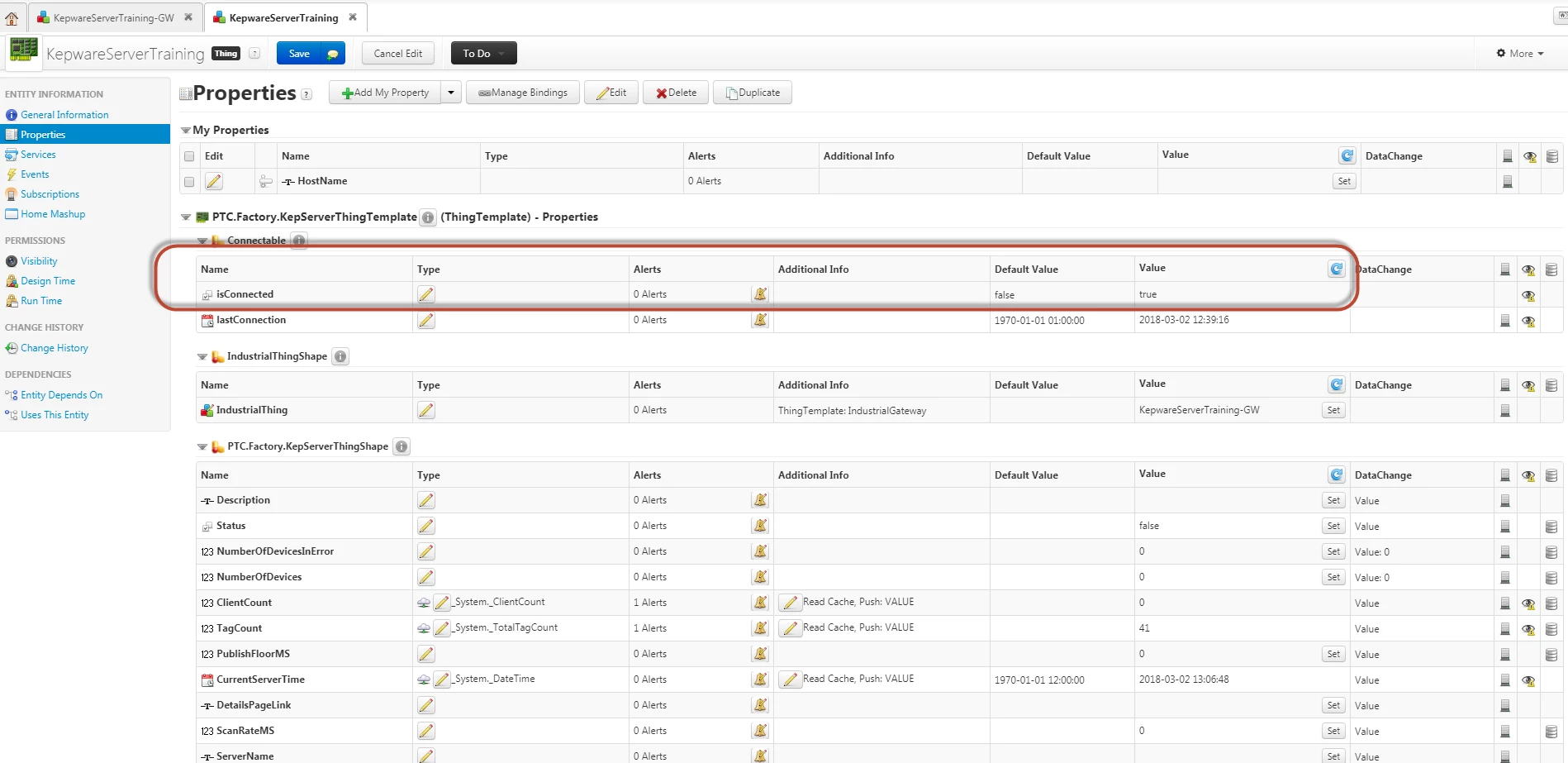Open the To Do dropdown

[483, 54]
